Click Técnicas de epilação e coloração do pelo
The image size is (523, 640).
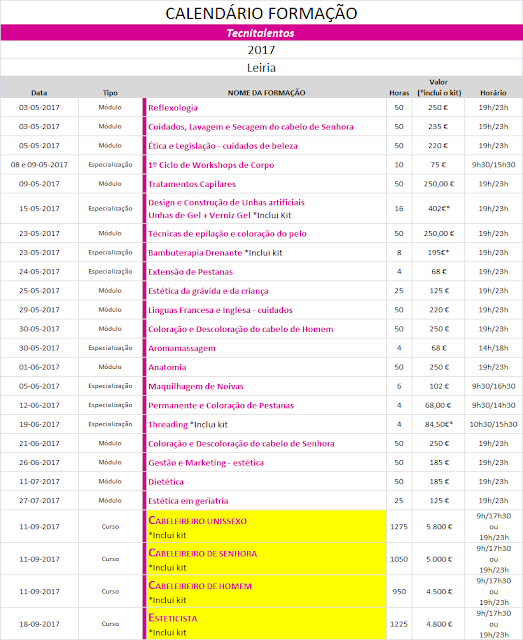point(227,233)
